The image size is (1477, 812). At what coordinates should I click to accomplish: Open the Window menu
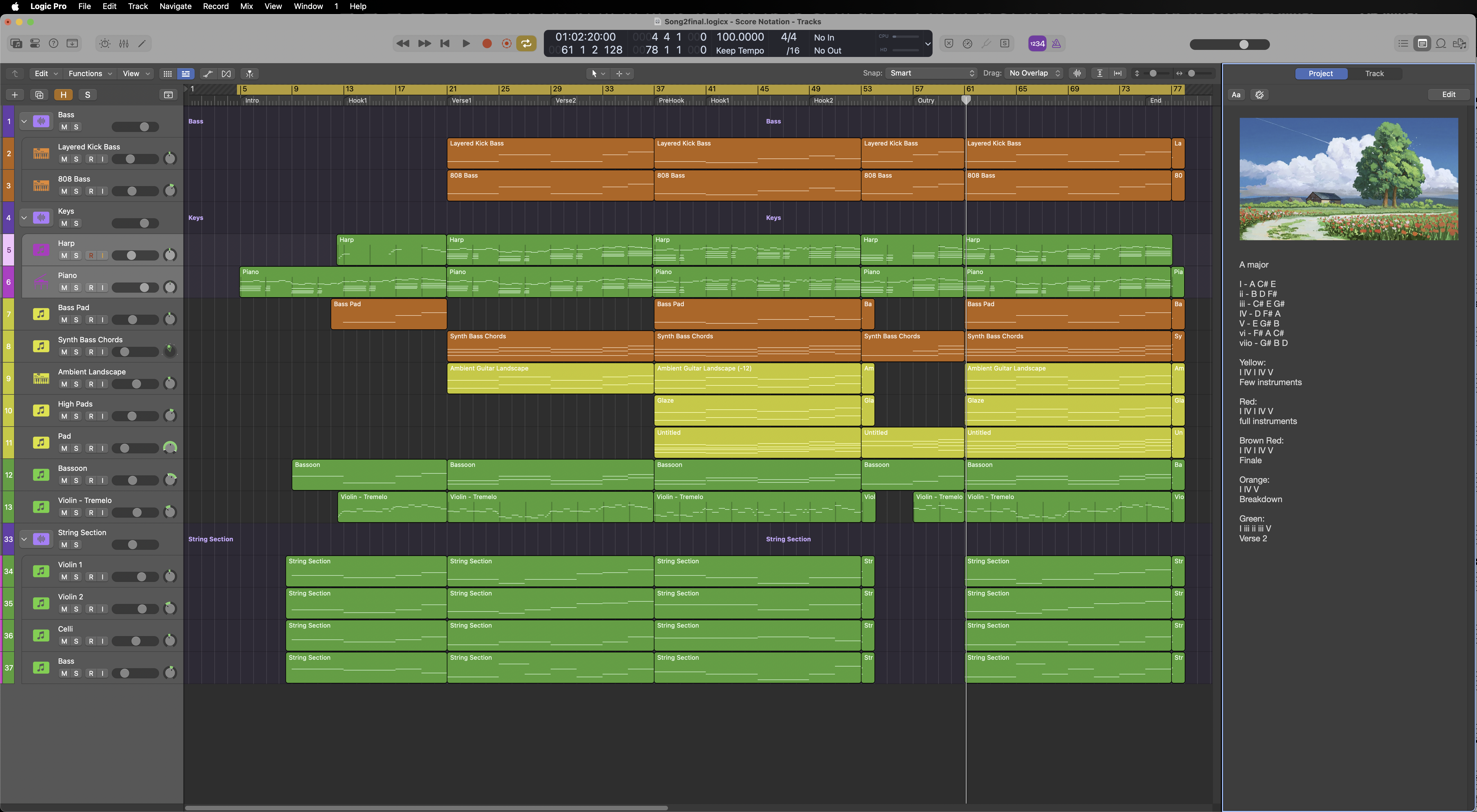[309, 6]
